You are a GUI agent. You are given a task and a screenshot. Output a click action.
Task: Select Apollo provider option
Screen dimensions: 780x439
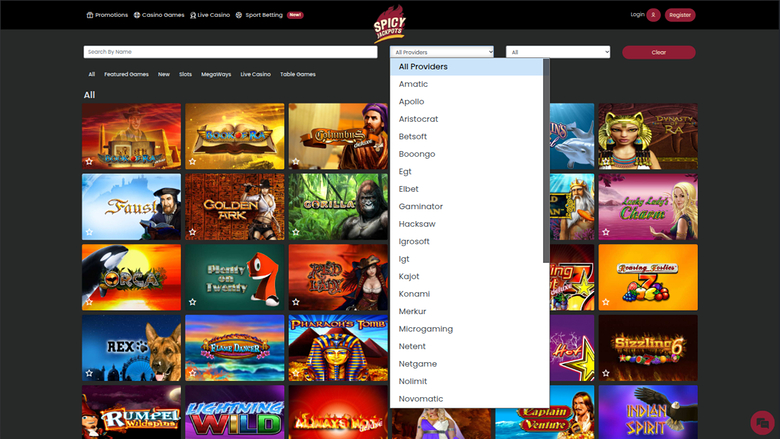(x=467, y=101)
